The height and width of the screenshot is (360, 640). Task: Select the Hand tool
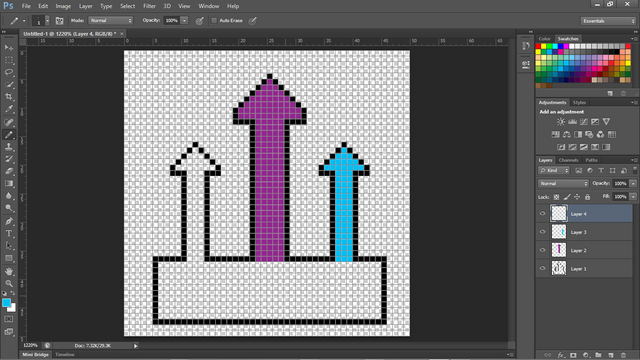click(x=9, y=271)
